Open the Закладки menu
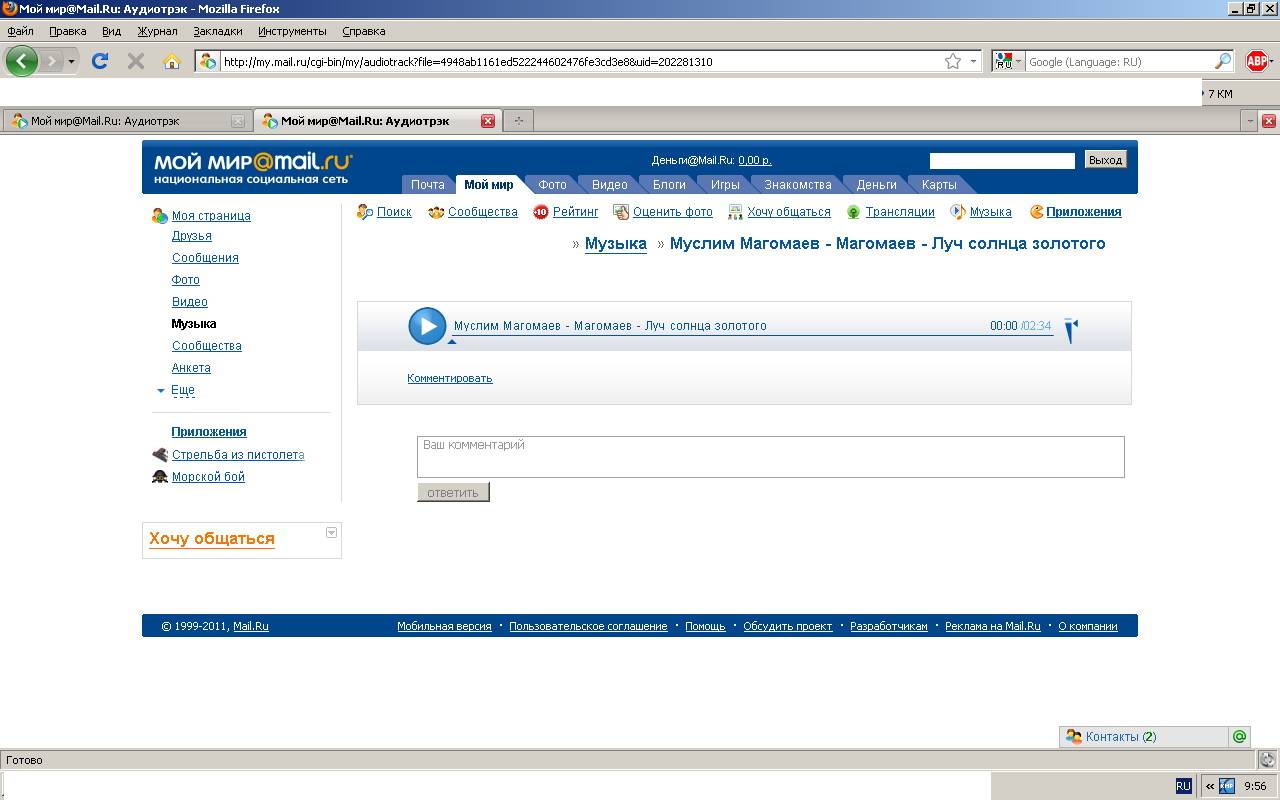The height and width of the screenshot is (800, 1280). tap(218, 31)
